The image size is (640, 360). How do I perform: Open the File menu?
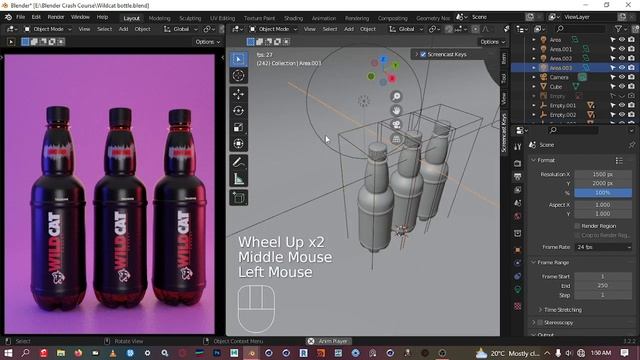(20, 17)
